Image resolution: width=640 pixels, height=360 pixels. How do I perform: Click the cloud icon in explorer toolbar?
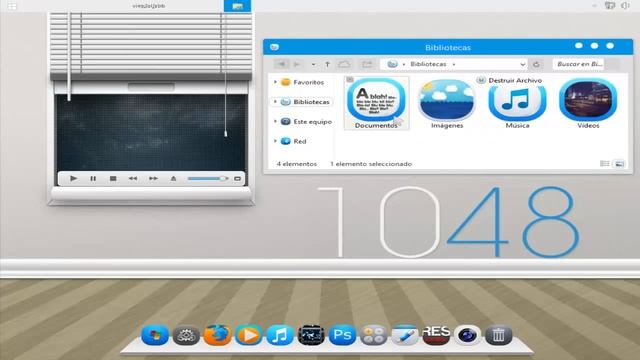pyautogui.click(x=344, y=64)
